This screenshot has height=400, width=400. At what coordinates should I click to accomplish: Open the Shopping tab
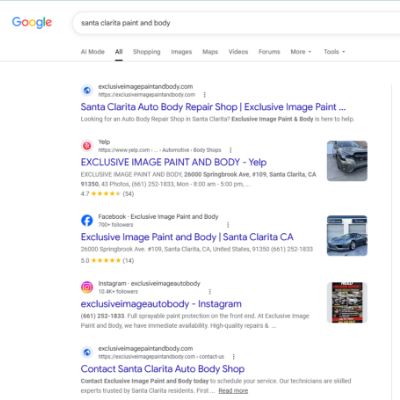point(147,52)
